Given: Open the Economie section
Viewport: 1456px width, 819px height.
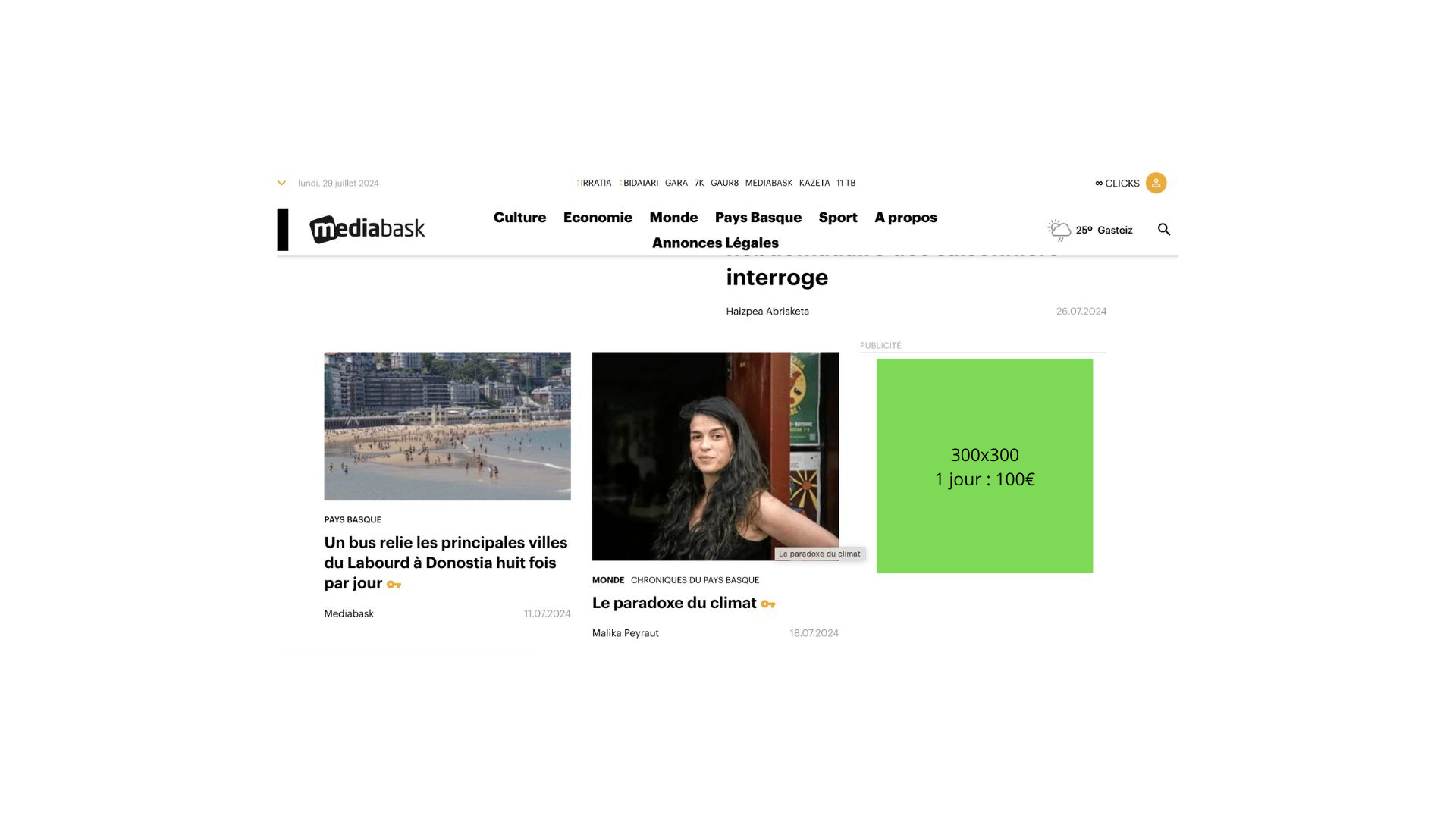Looking at the screenshot, I should point(598,218).
